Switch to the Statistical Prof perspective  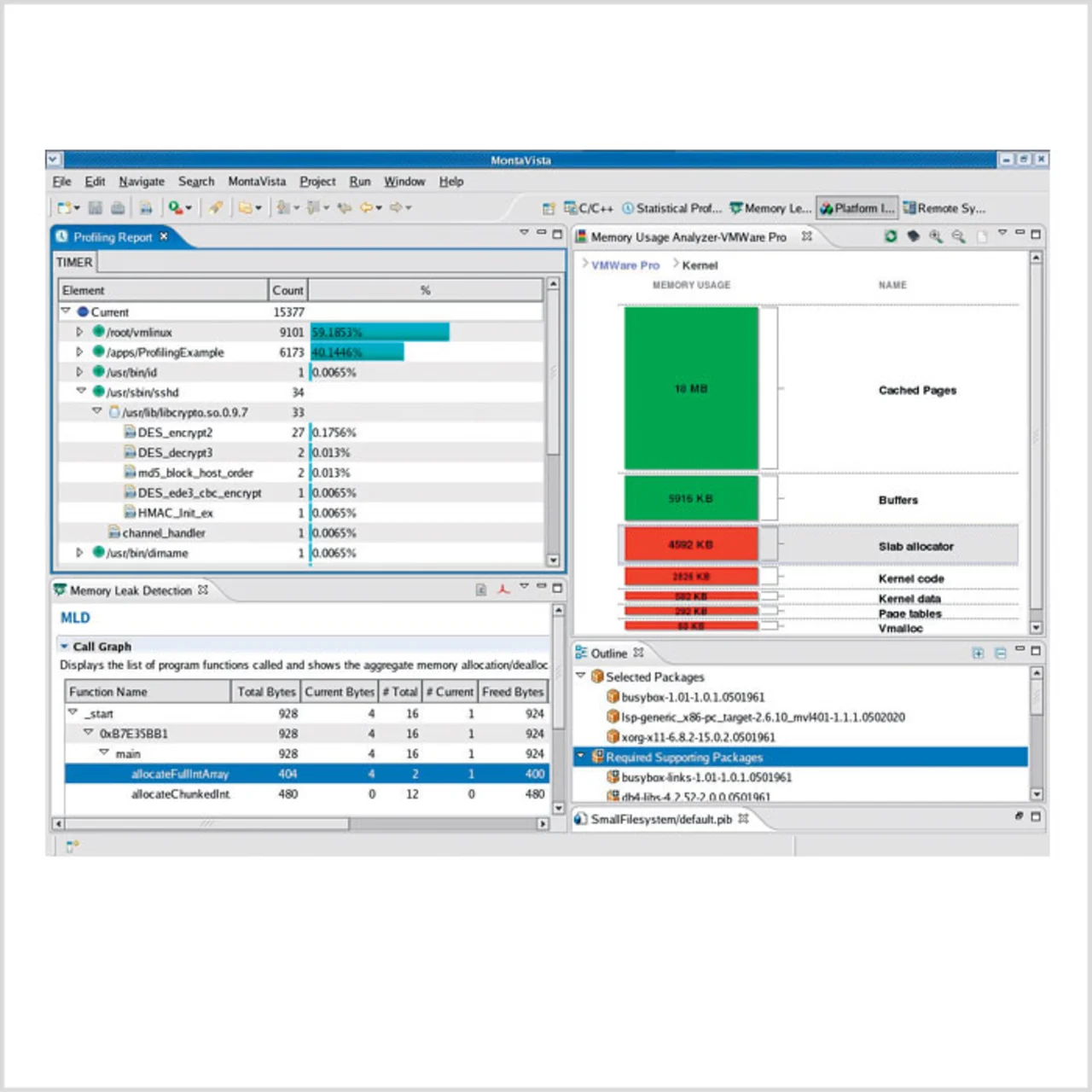coord(672,208)
